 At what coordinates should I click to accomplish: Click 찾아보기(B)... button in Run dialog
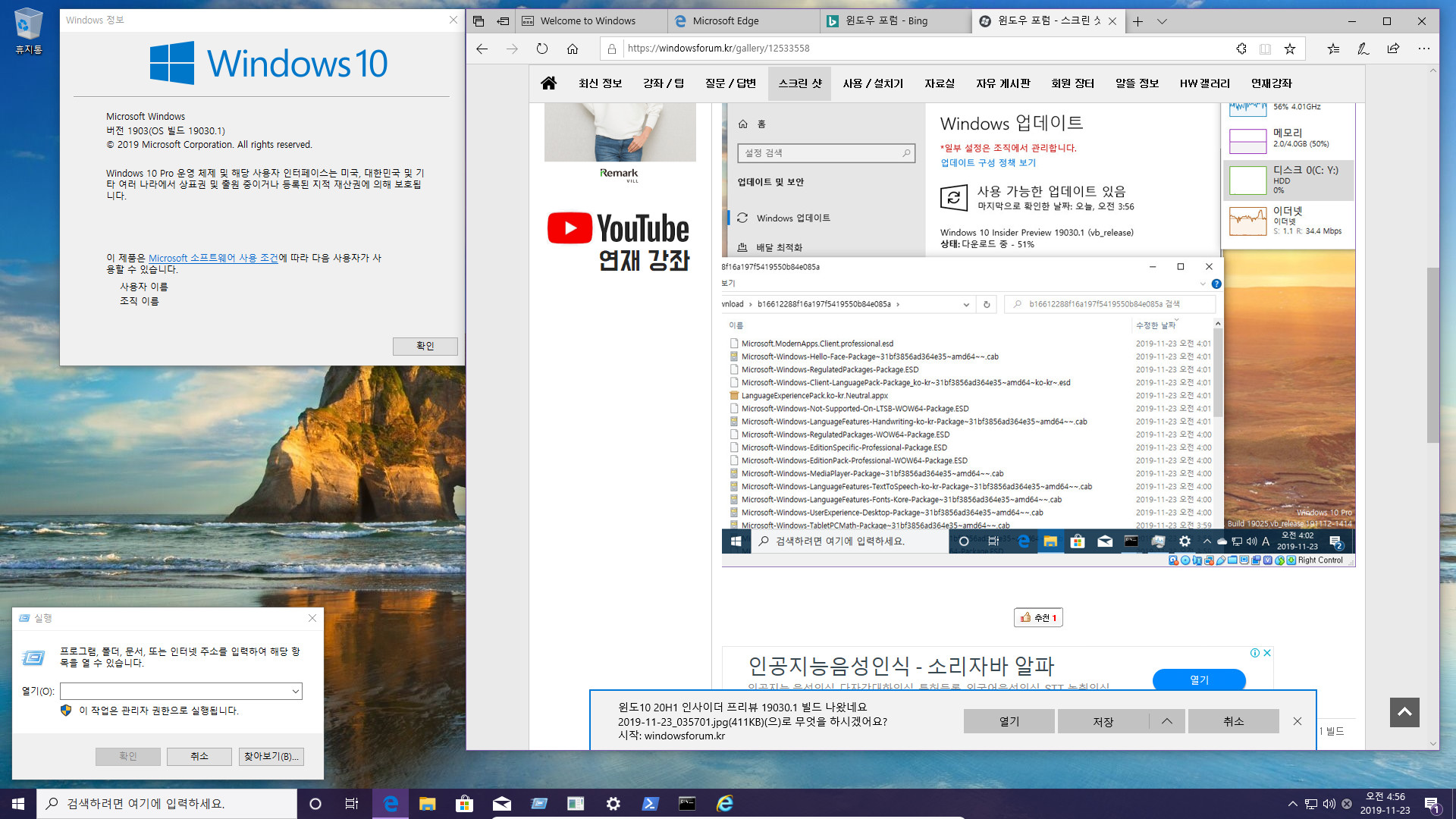pyautogui.click(x=271, y=756)
